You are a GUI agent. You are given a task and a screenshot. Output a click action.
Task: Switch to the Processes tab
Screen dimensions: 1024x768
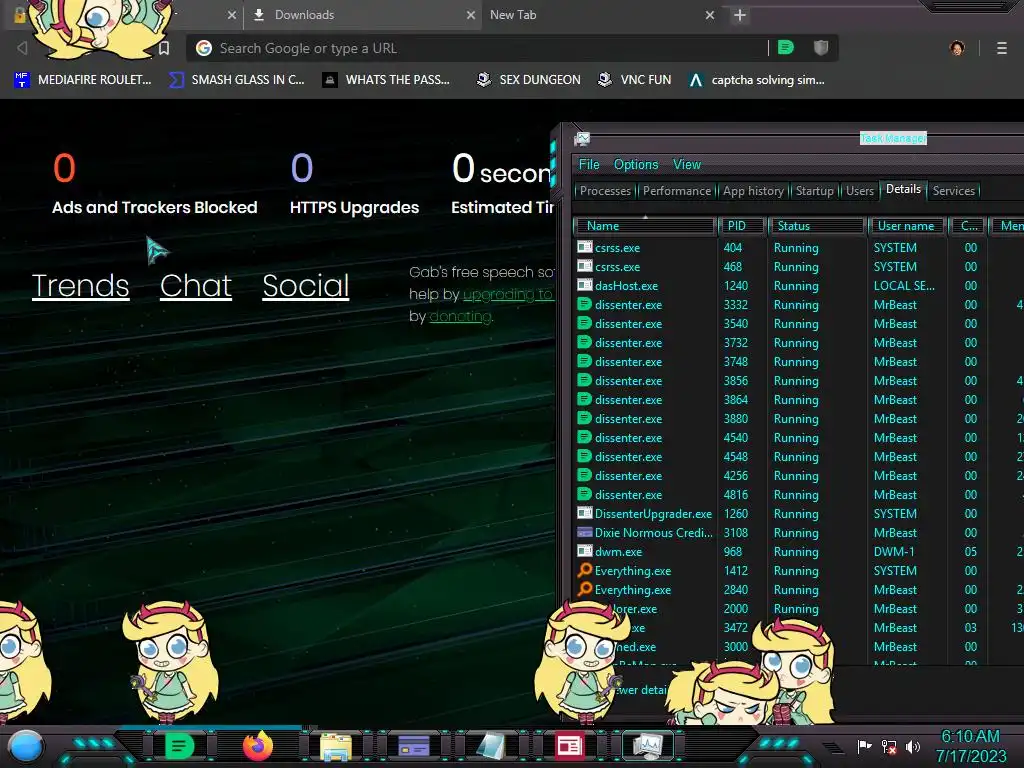[x=605, y=191]
